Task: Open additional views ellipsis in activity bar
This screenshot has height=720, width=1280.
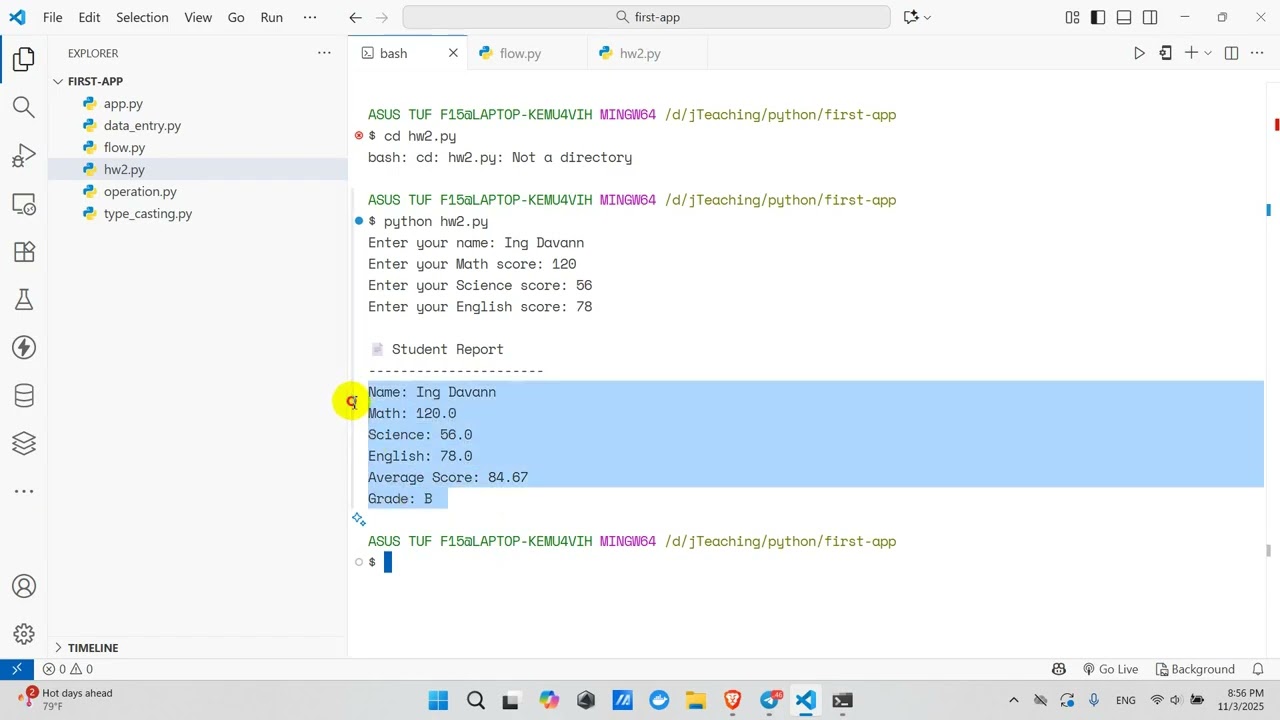Action: click(24, 491)
